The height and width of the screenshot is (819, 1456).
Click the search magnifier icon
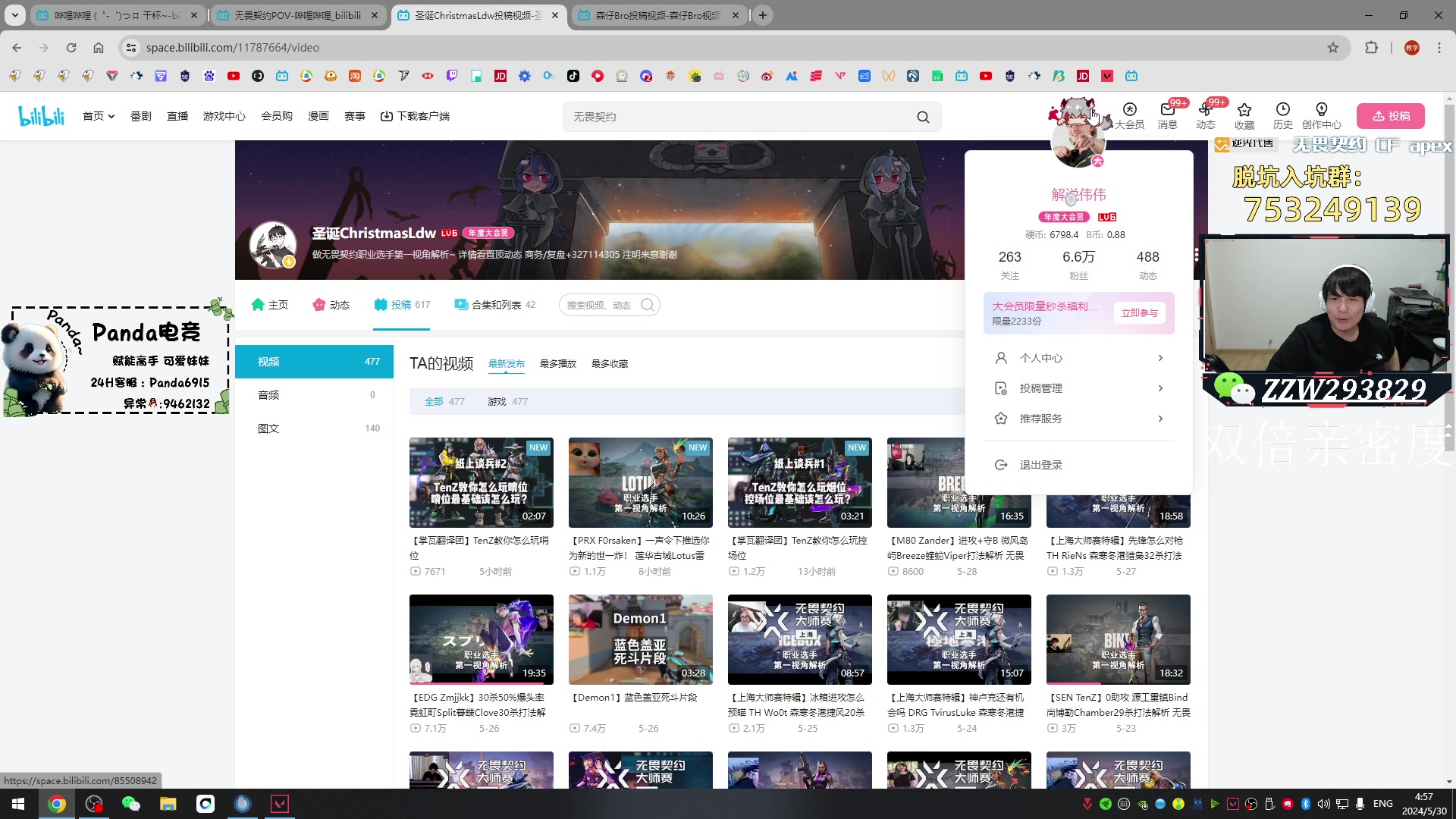pyautogui.click(x=922, y=116)
